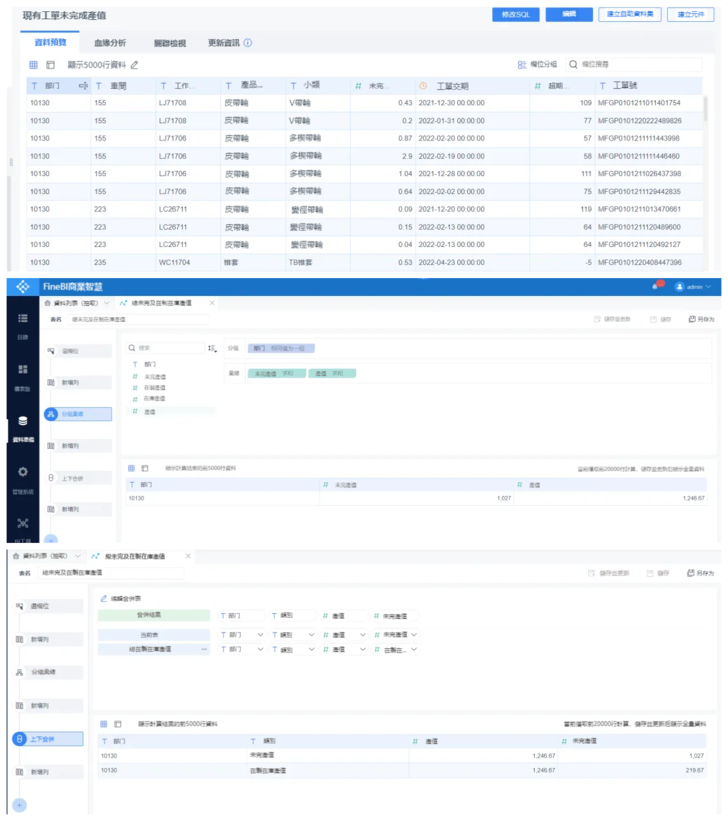Click the info icon beside 更新資訊
Viewport: 728px width, 821px height.
[x=248, y=43]
